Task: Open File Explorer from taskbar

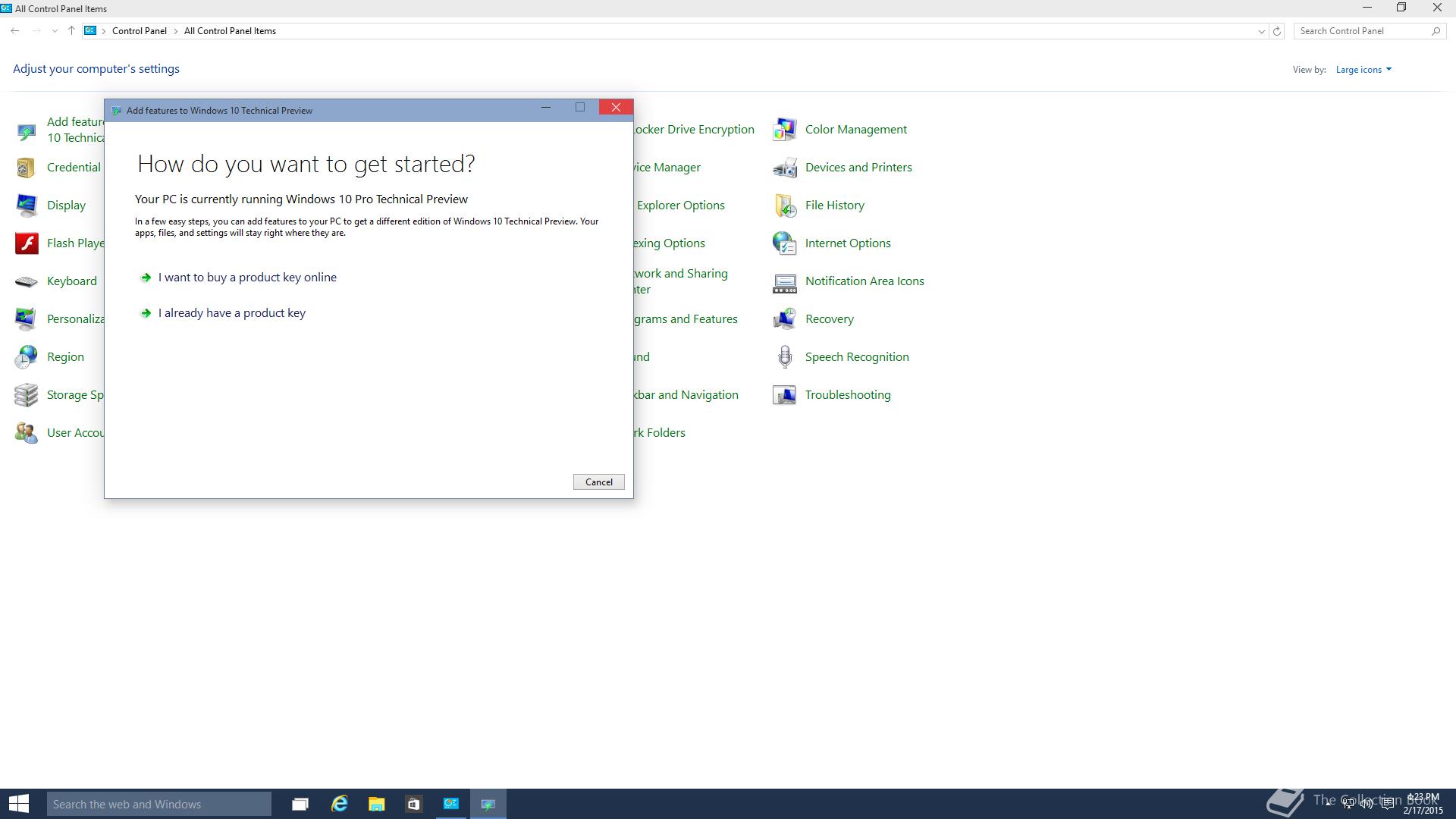Action: pos(376,804)
